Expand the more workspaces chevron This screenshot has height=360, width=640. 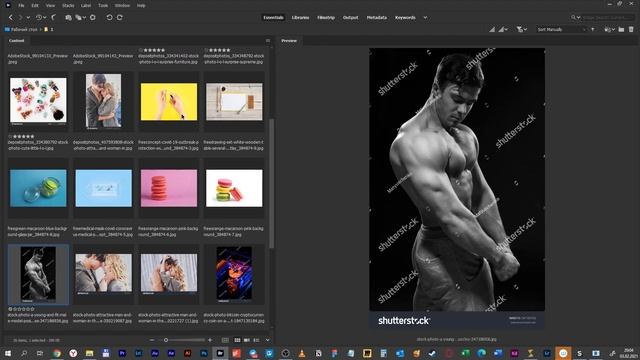click(x=425, y=18)
